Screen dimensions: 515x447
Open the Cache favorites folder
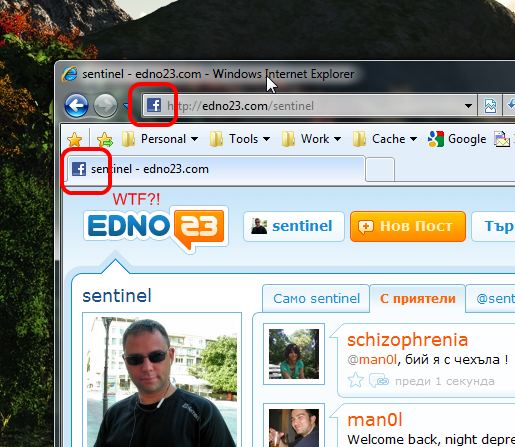click(385, 139)
